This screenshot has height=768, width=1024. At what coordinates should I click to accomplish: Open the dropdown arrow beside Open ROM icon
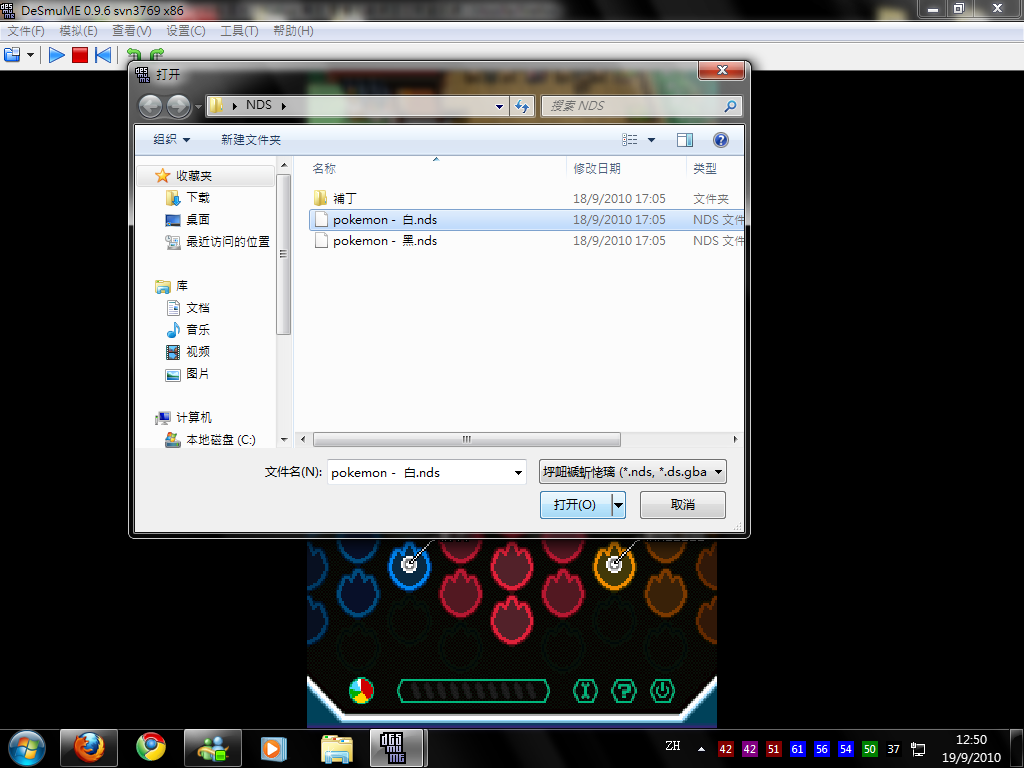(30, 55)
